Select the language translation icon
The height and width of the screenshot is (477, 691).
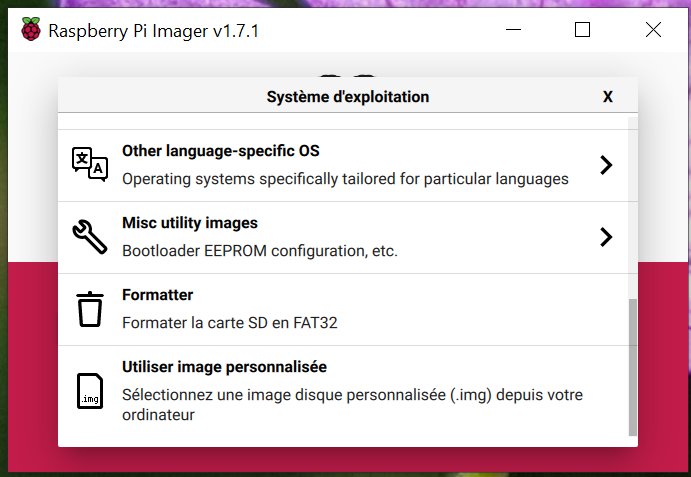90,164
